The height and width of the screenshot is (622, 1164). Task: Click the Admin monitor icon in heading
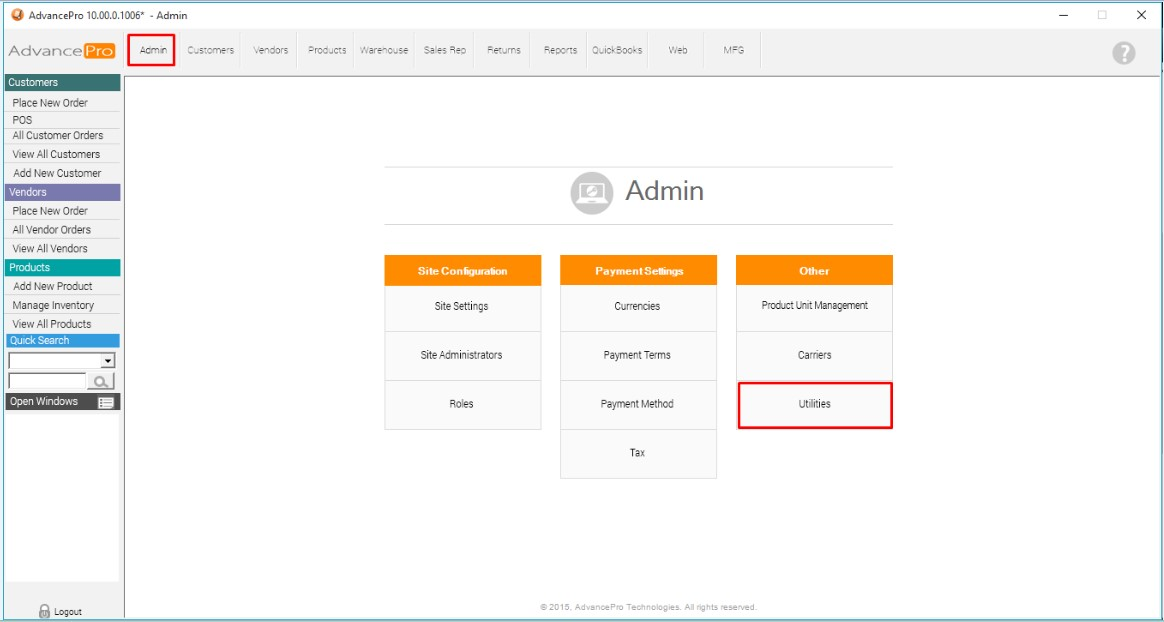[x=591, y=193]
